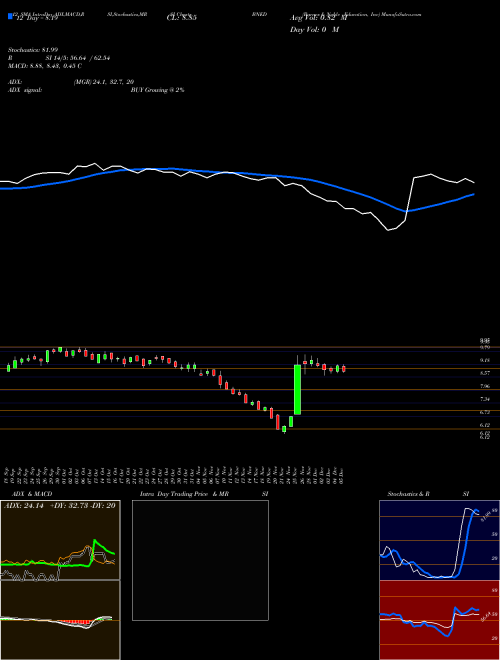Click the 7.34 price axis label

[484, 399]
